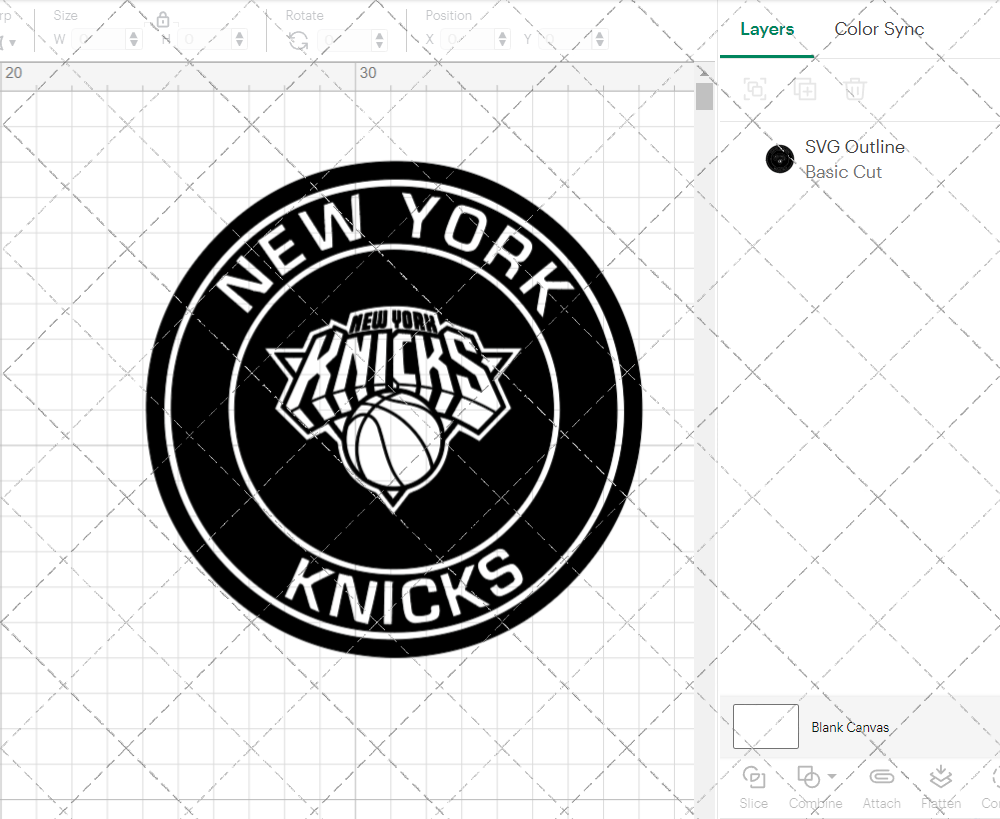Click inside the Rotate input field

[x=345, y=39]
